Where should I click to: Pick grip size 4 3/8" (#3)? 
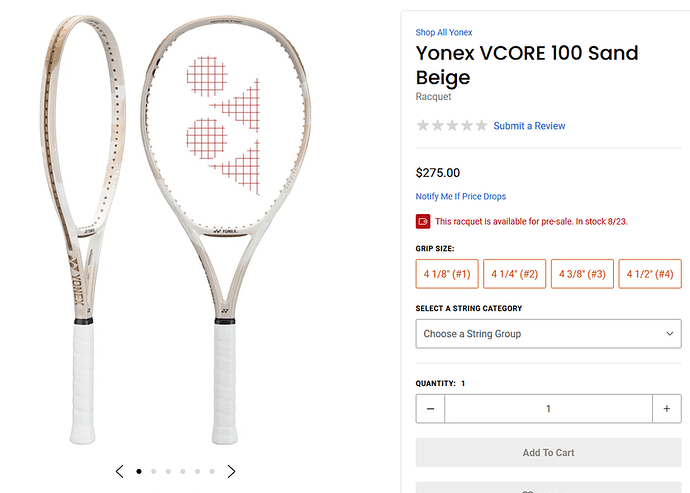582,274
